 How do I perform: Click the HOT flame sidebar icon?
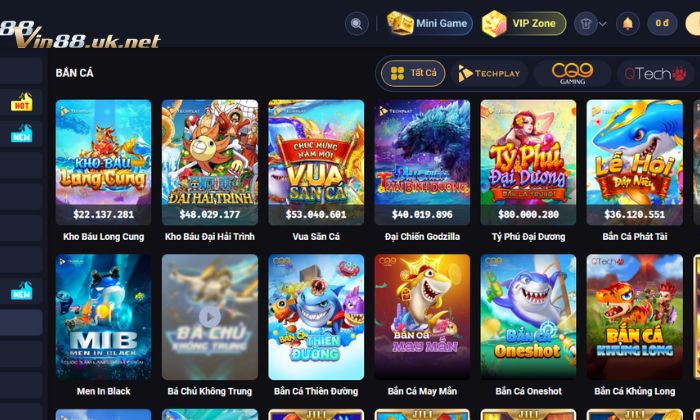click(x=21, y=102)
